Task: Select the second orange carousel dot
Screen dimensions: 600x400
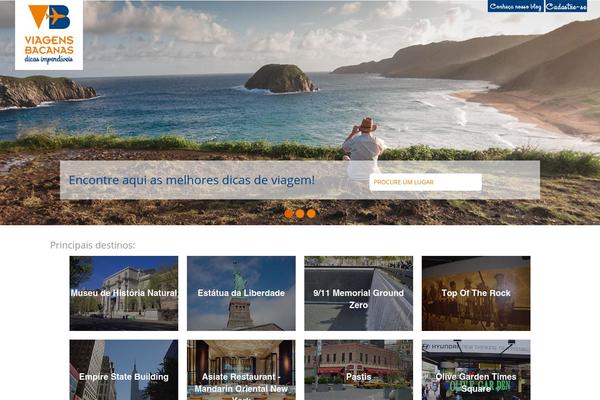Action: pos(300,214)
